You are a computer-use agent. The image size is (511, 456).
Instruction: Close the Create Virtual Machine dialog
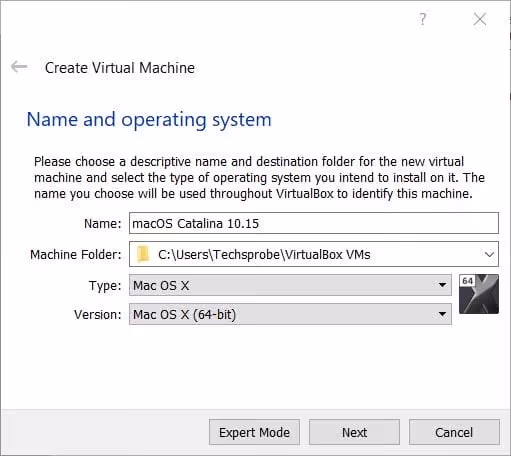(x=480, y=19)
